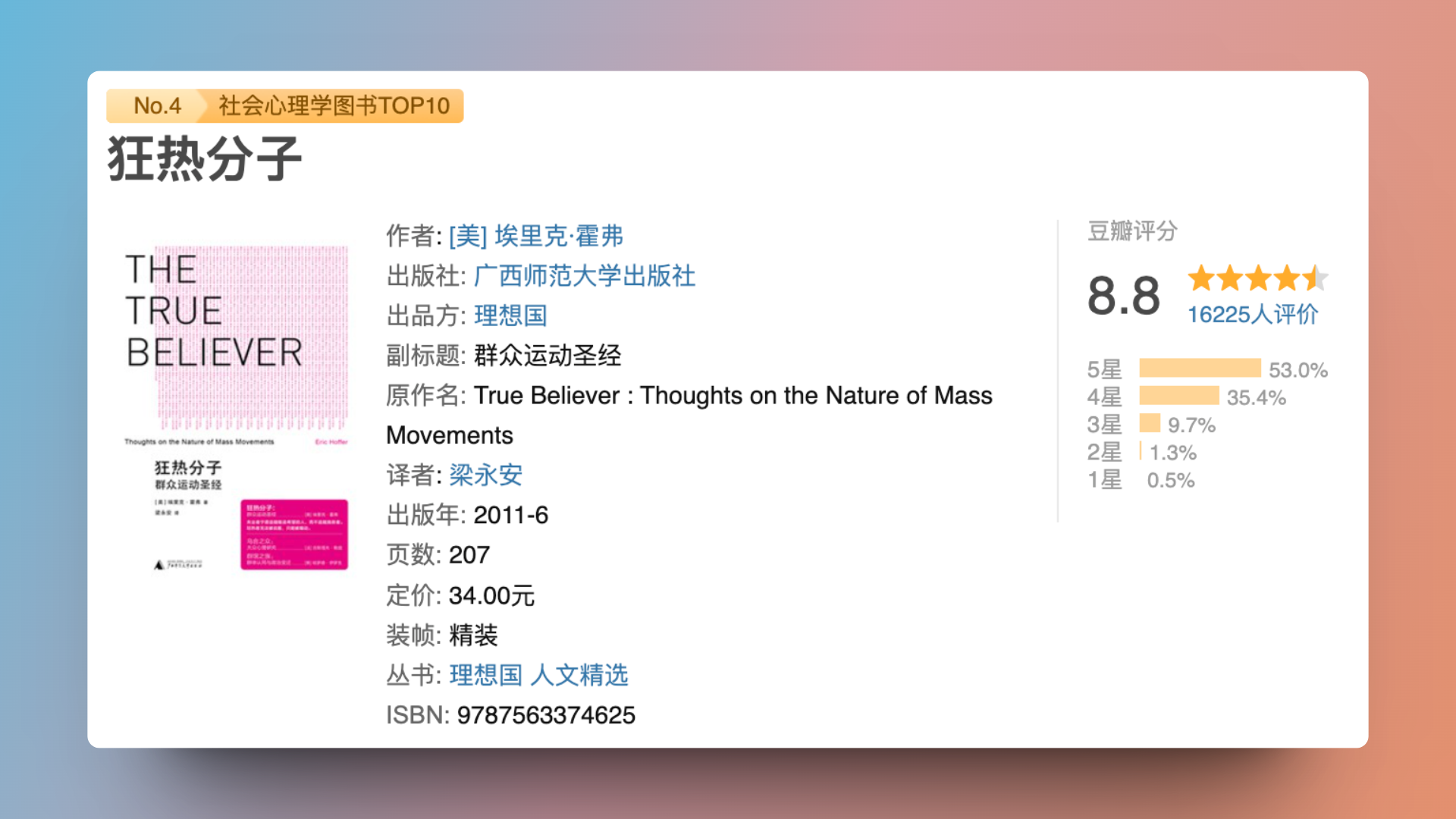Click the ISBN number 9787563374625
The width and height of the screenshot is (1456, 819).
coord(546,715)
